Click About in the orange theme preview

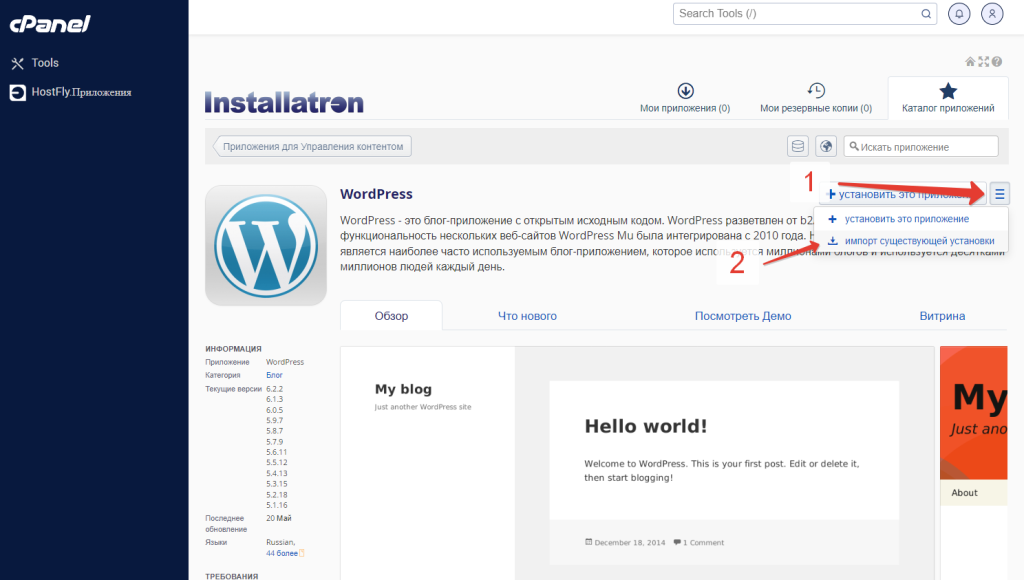964,492
